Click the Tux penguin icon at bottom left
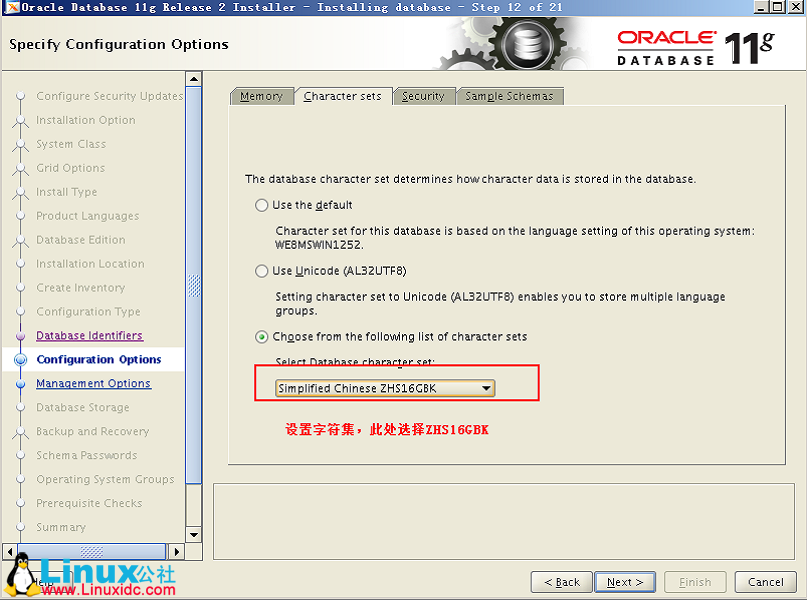This screenshot has width=807, height=600. [20, 572]
